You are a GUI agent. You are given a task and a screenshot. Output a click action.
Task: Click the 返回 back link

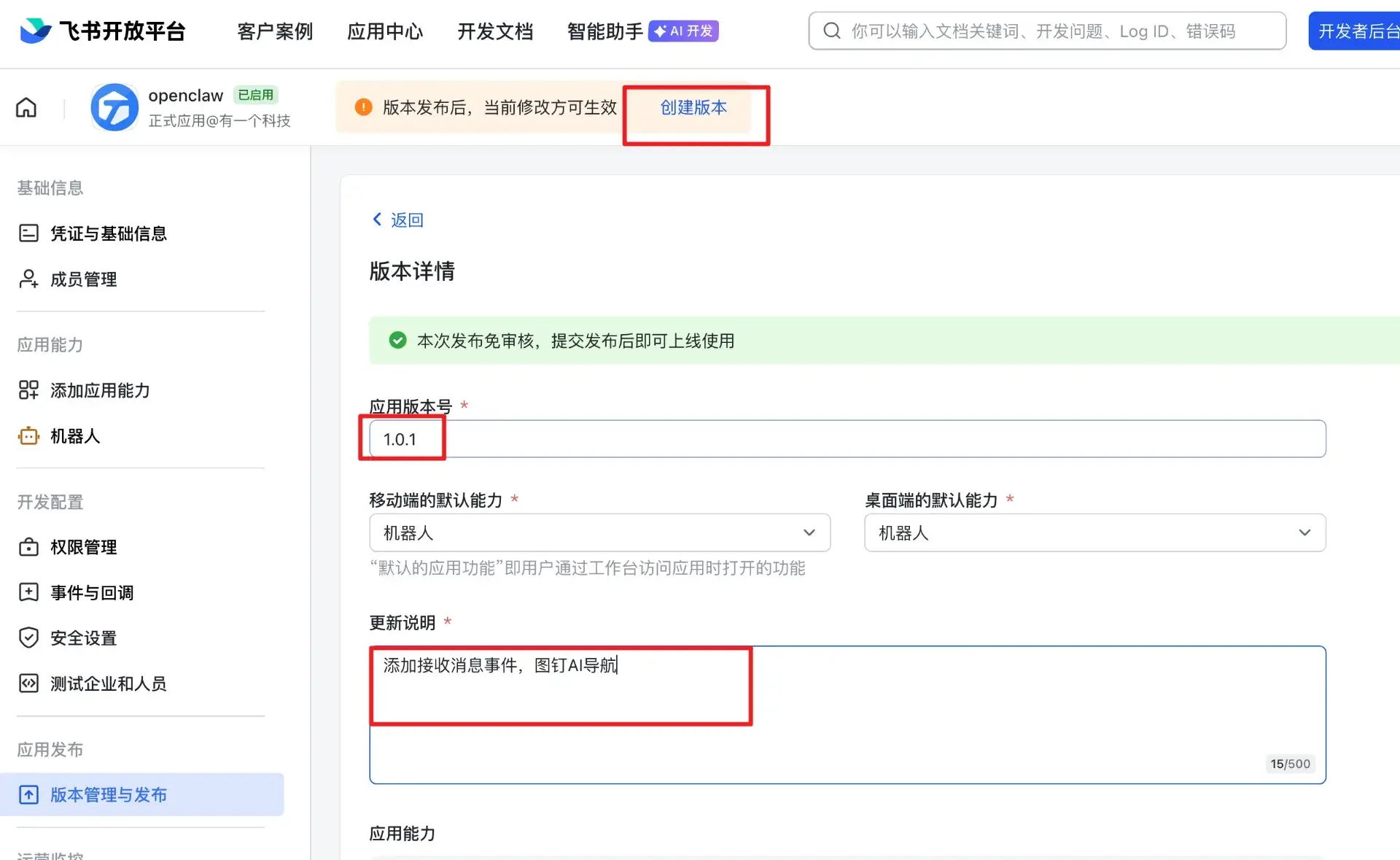pyautogui.click(x=398, y=220)
